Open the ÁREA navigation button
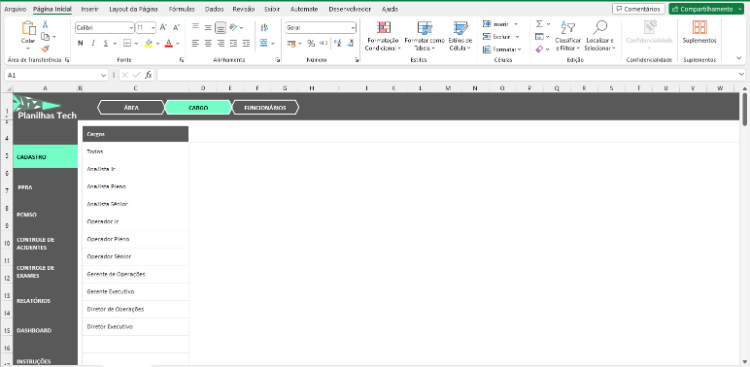 coord(131,108)
